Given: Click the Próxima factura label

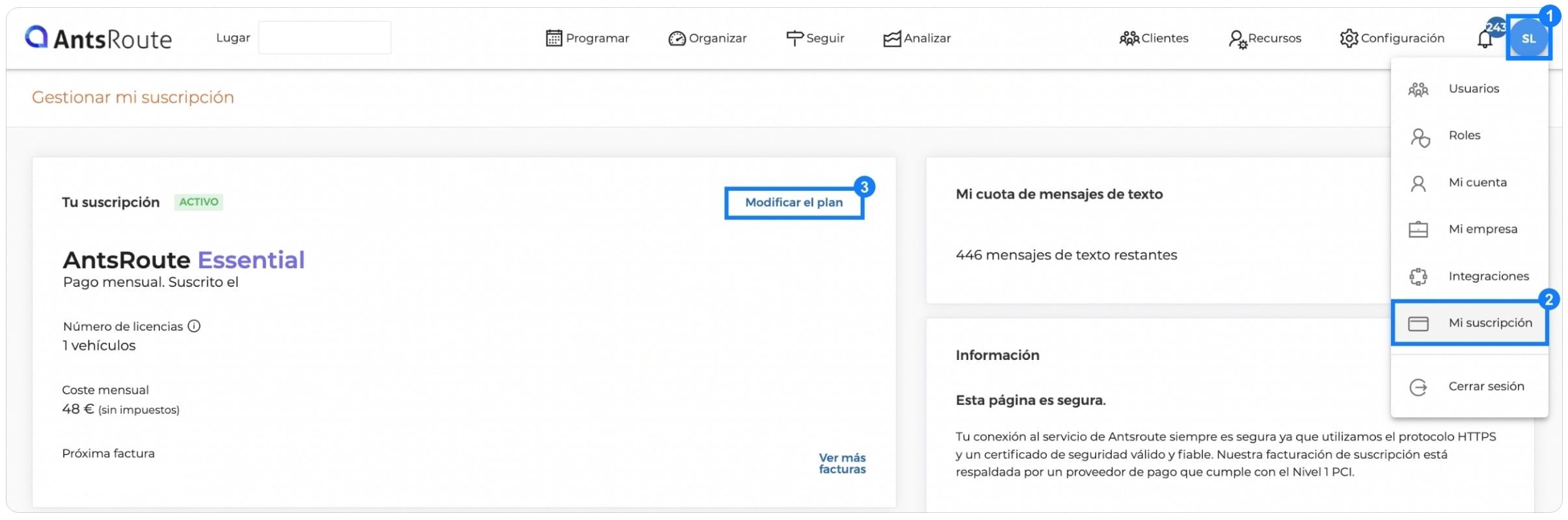Looking at the screenshot, I should (x=108, y=454).
